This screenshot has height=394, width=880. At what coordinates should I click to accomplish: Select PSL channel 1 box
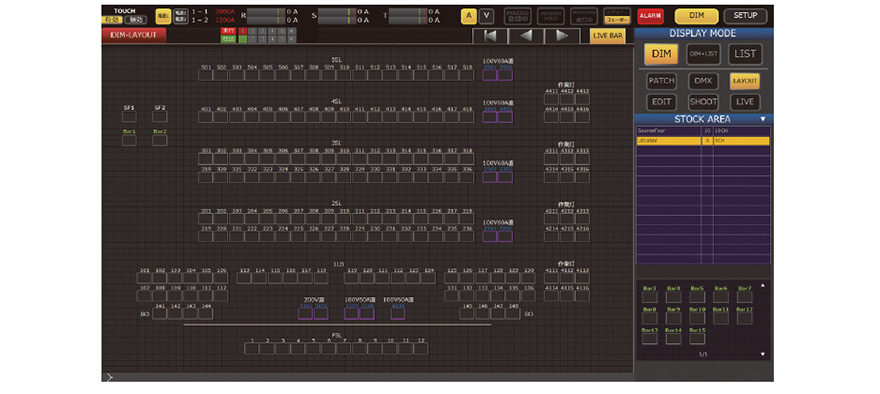[x=252, y=348]
